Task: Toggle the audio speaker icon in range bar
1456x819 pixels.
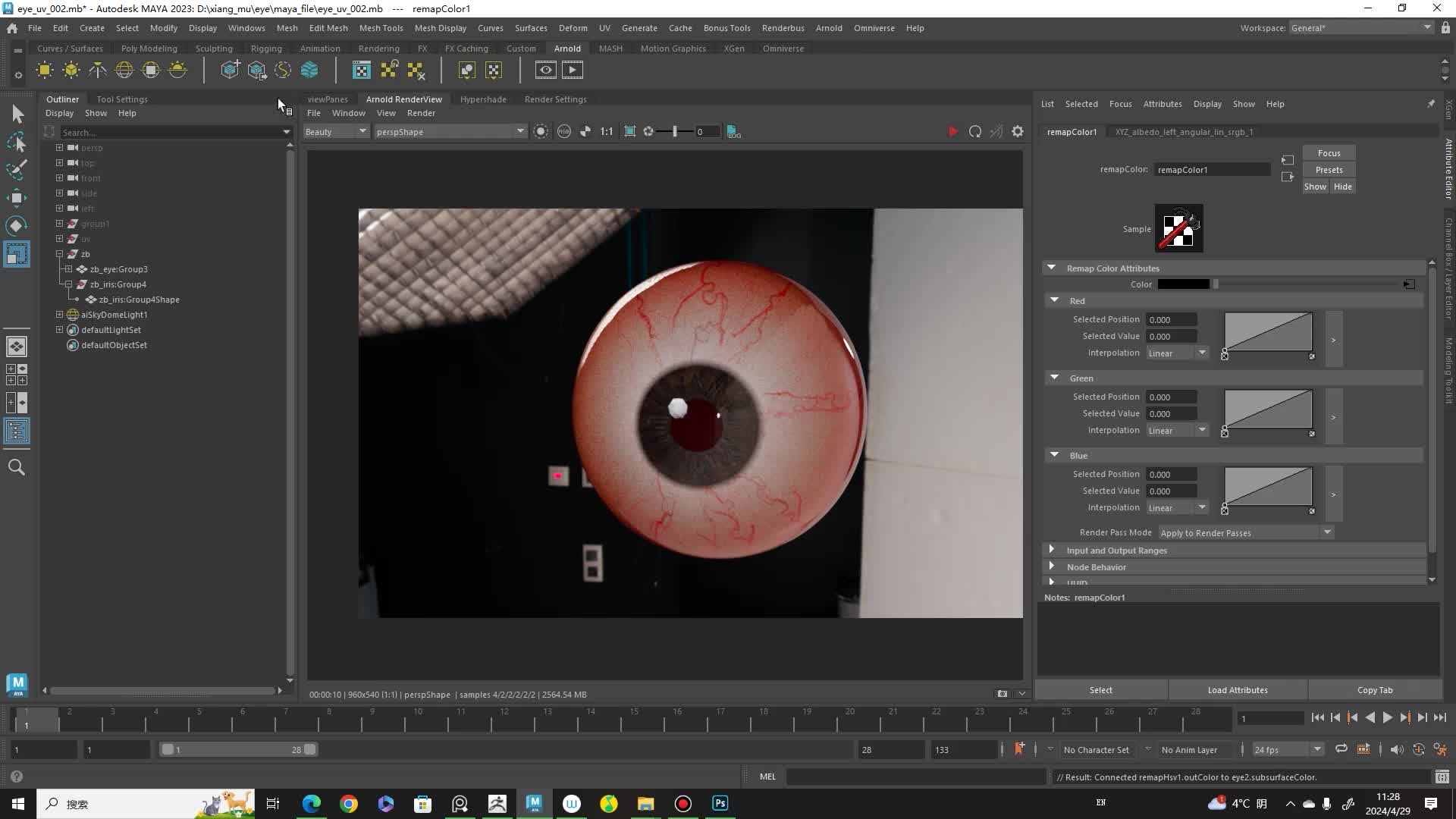Action: pos(1397,749)
